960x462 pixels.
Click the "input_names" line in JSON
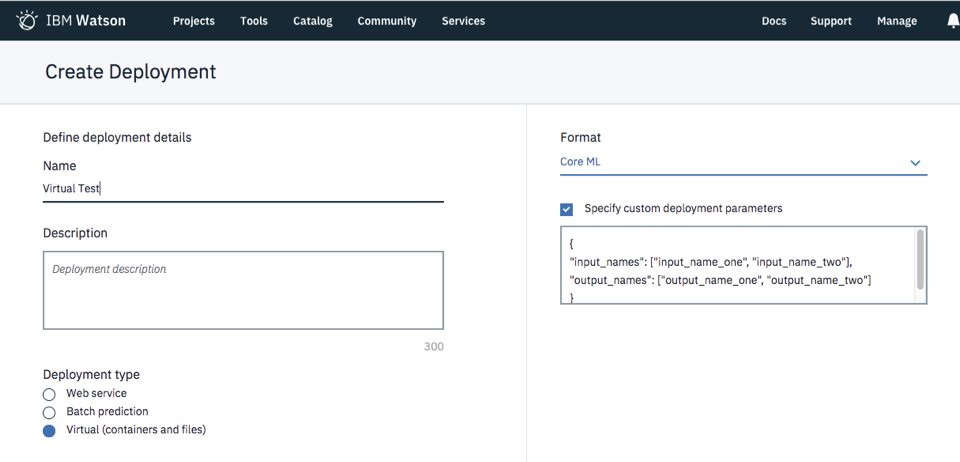pyautogui.click(x=711, y=262)
